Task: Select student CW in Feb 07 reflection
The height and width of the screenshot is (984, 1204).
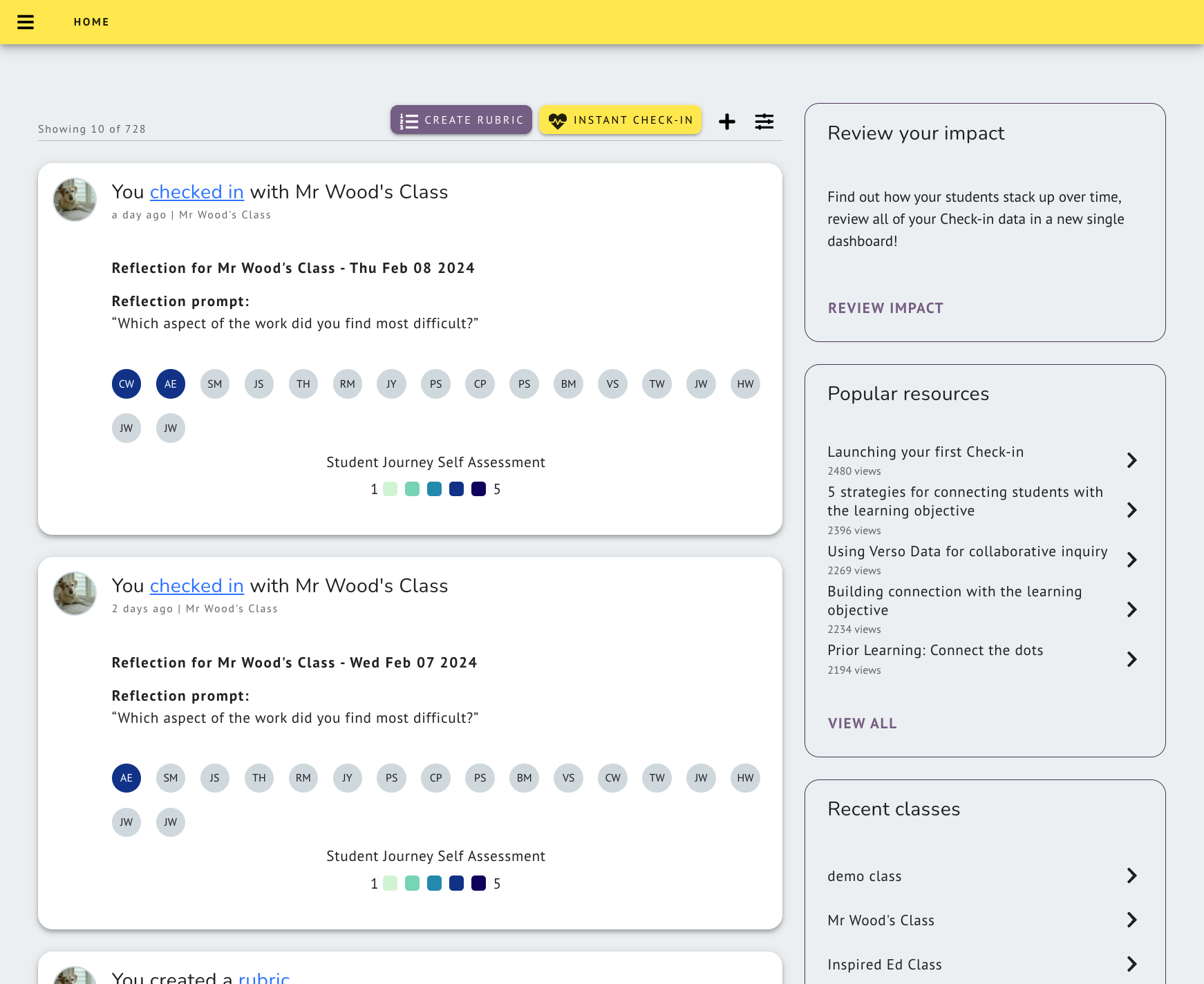Action: [x=613, y=778]
